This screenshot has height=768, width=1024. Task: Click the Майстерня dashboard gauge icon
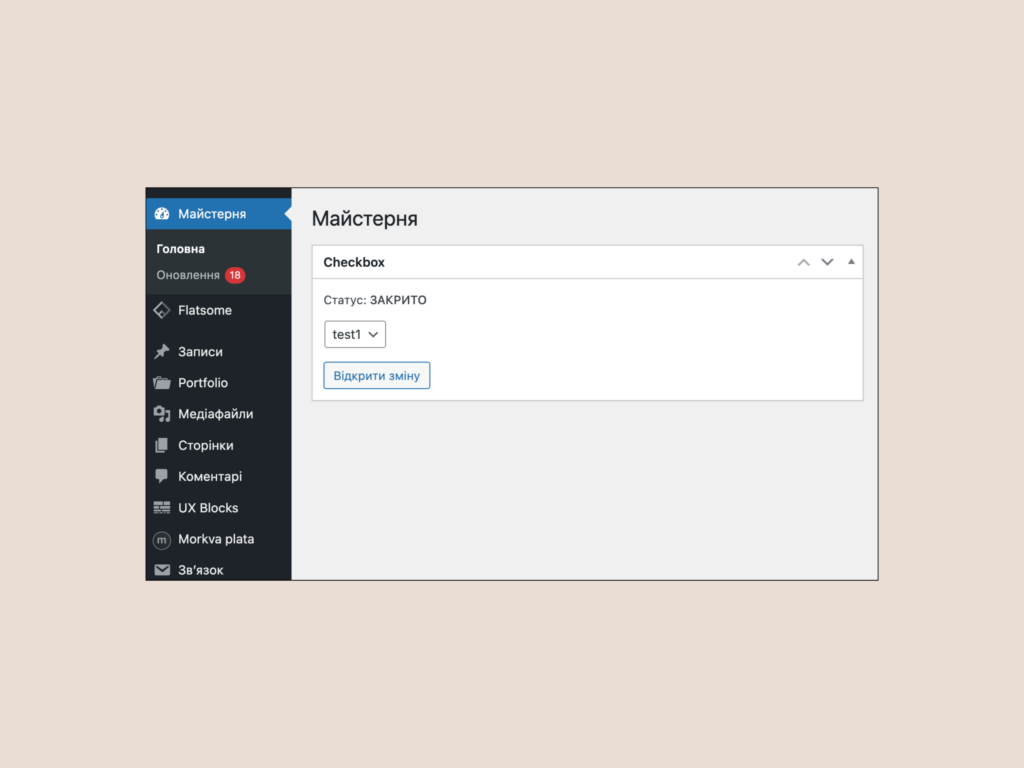pyautogui.click(x=161, y=214)
